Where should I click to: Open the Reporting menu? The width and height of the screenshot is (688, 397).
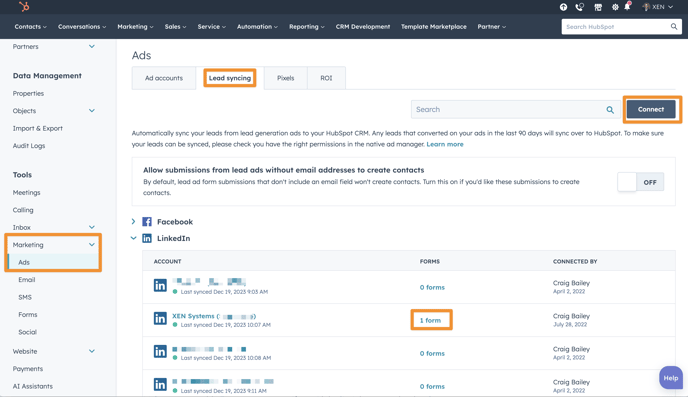click(307, 27)
